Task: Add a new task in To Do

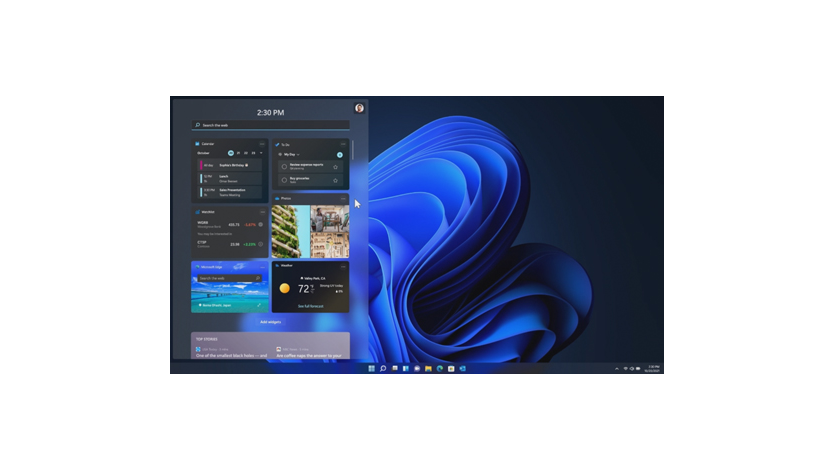Action: (340, 155)
